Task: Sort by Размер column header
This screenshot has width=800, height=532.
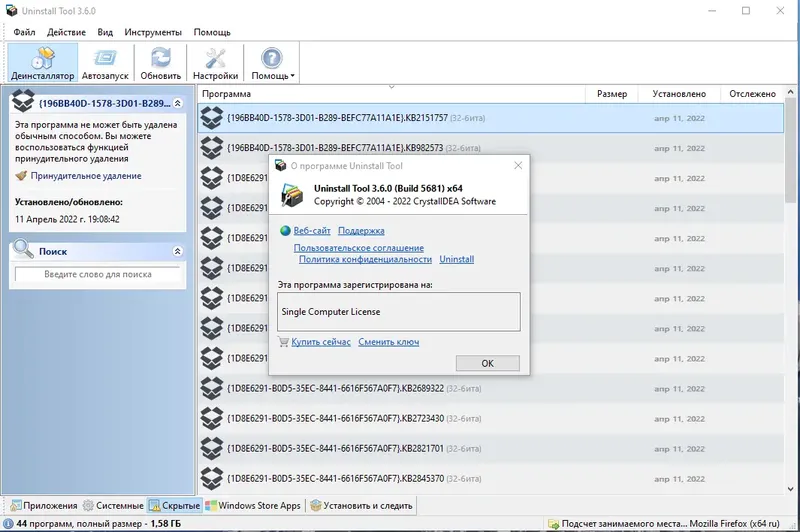Action: pos(611,94)
